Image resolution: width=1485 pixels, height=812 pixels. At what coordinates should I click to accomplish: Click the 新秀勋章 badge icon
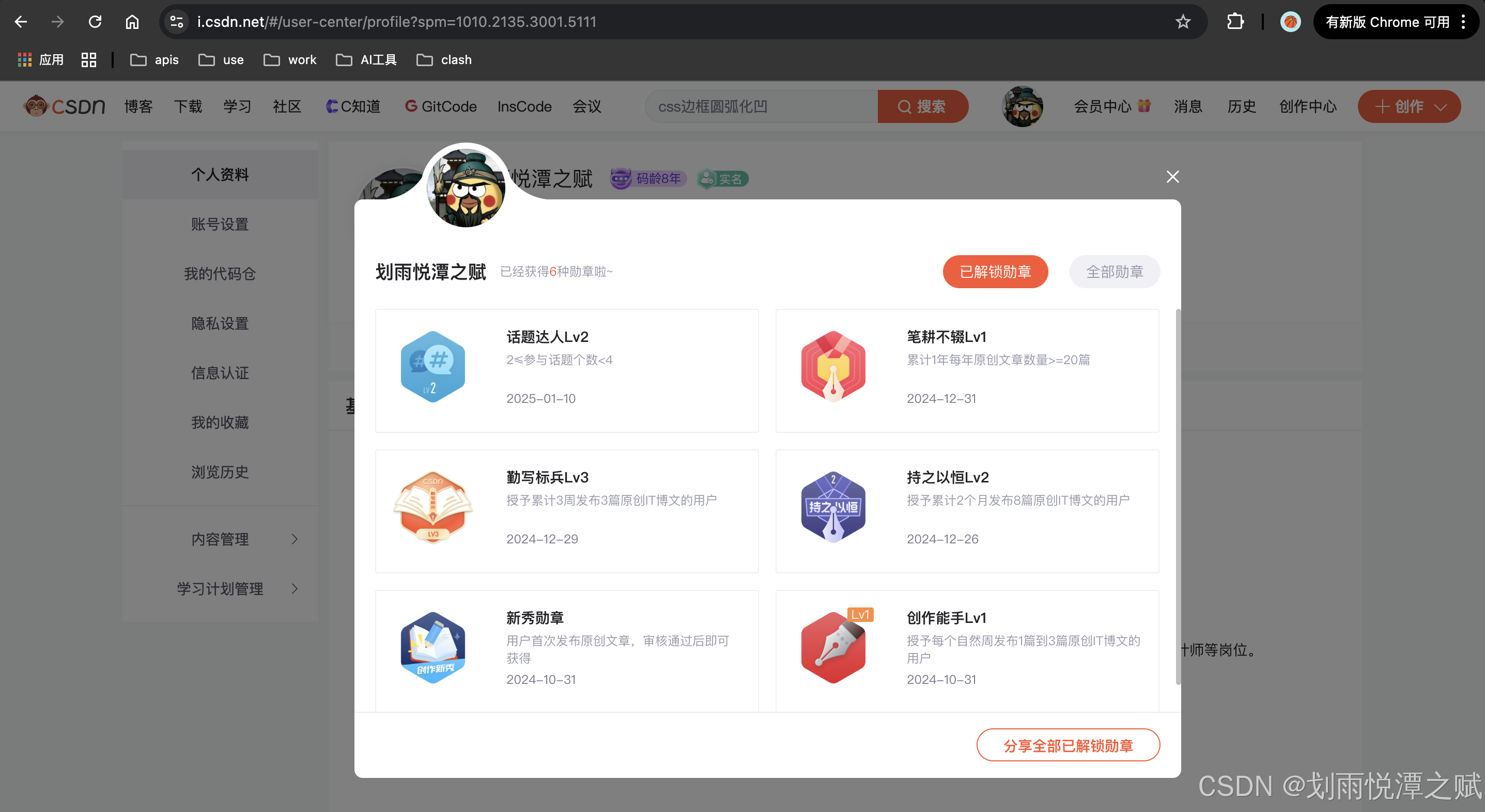click(x=432, y=648)
